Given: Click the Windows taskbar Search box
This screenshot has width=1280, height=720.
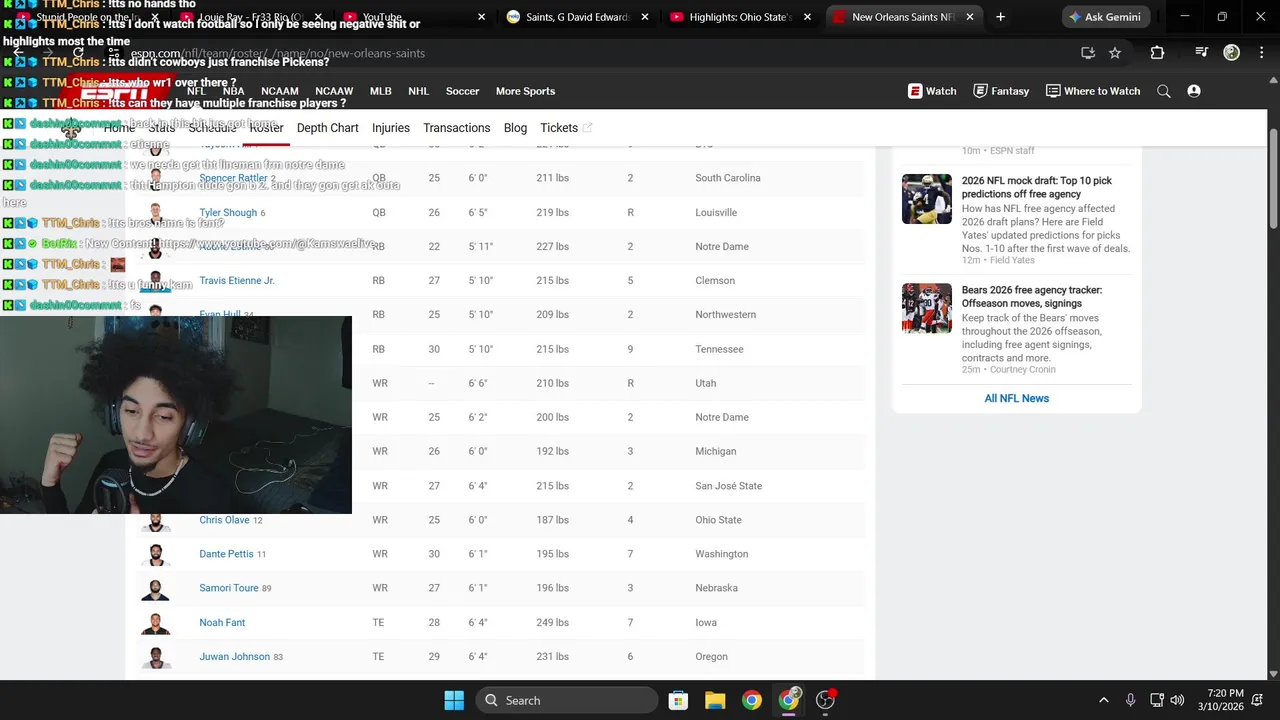Looking at the screenshot, I should pyautogui.click(x=567, y=700).
